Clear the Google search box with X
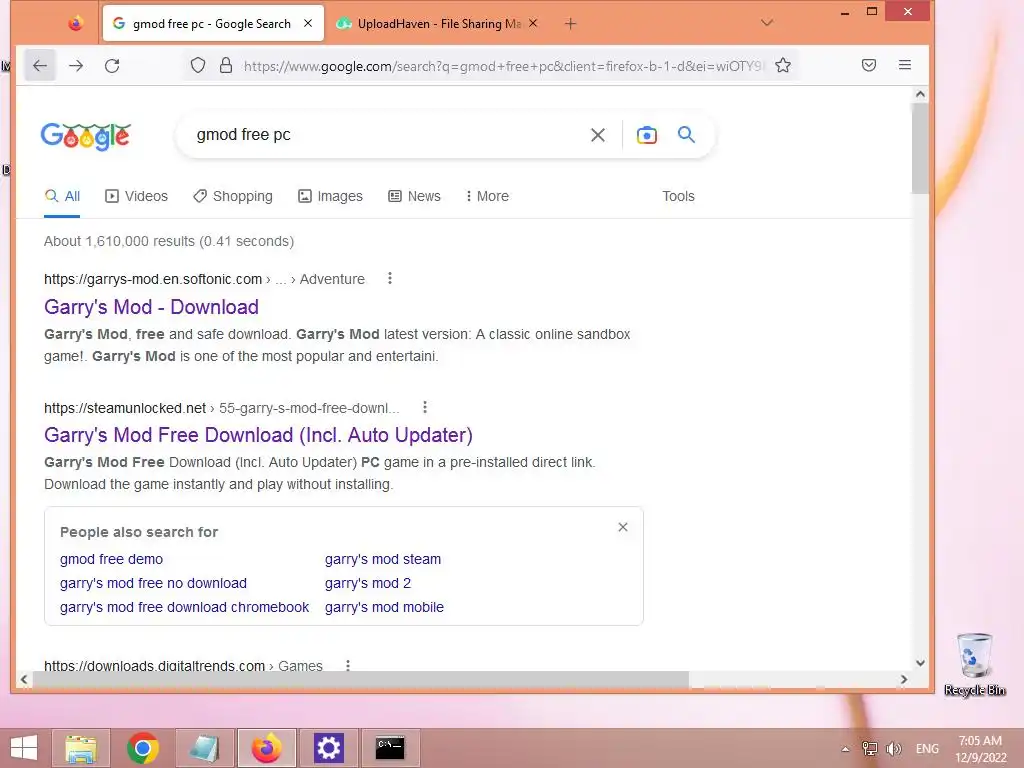Viewport: 1024px width, 768px height. [598, 135]
